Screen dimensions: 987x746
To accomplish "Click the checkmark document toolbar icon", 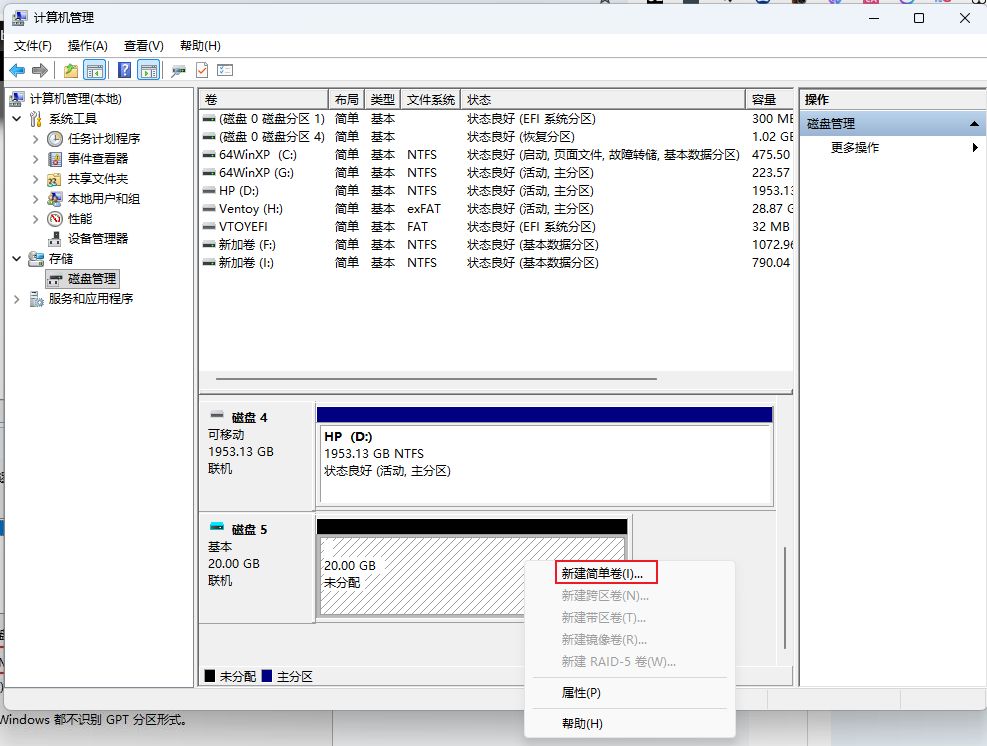I will tap(202, 70).
